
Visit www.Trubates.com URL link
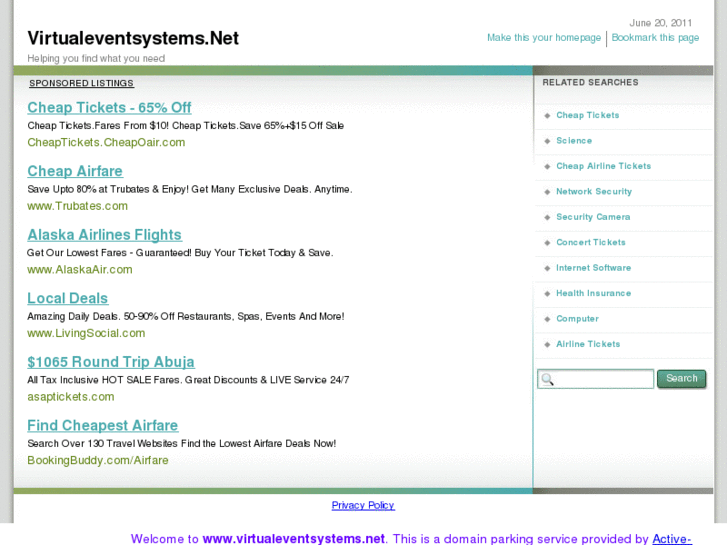[x=77, y=206]
